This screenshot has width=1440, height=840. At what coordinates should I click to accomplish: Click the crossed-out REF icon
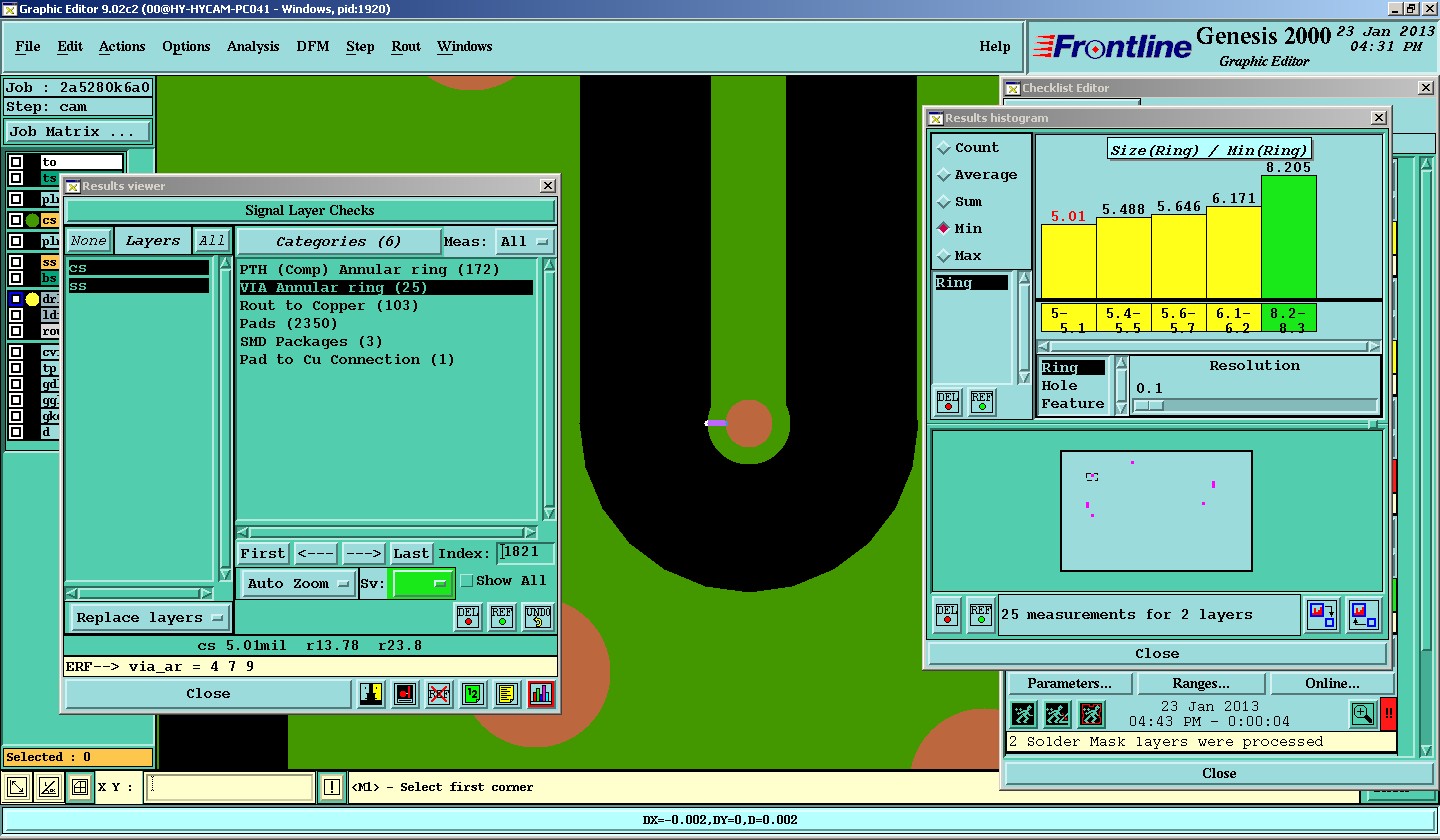pyautogui.click(x=439, y=694)
